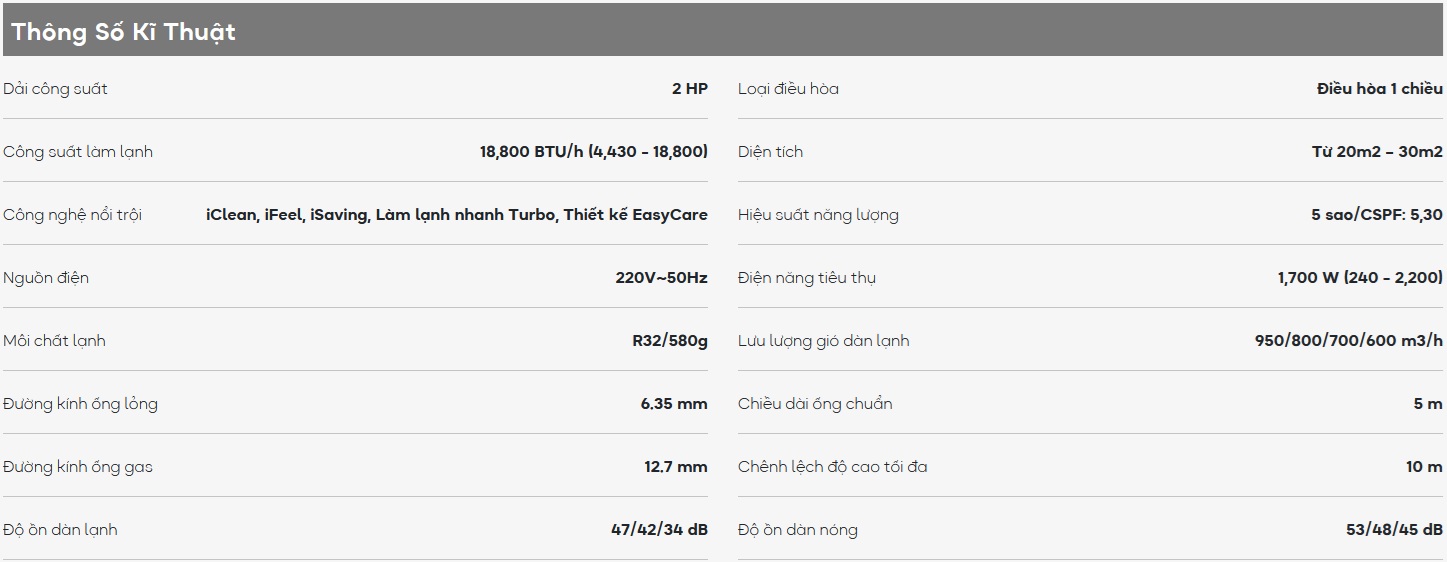Select the 'Từ 20m2 - 30m2' area value

click(1378, 152)
